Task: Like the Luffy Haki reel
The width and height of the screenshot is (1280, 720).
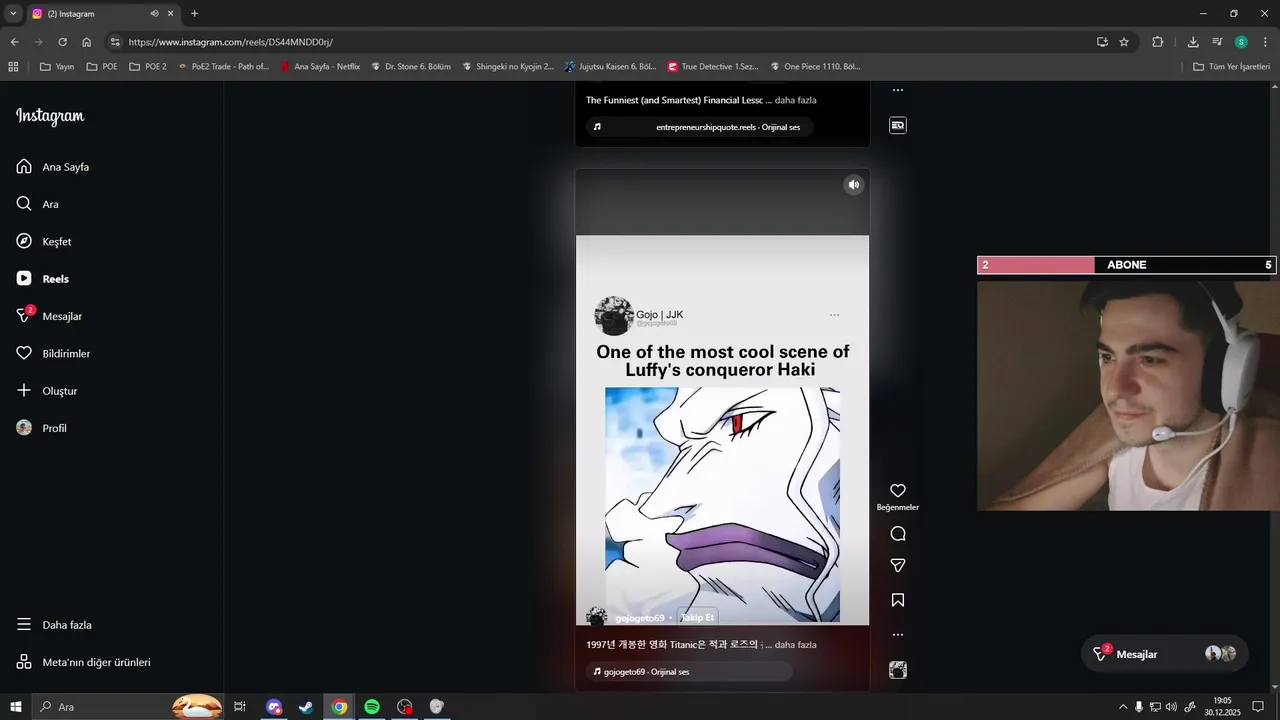Action: pos(898,491)
